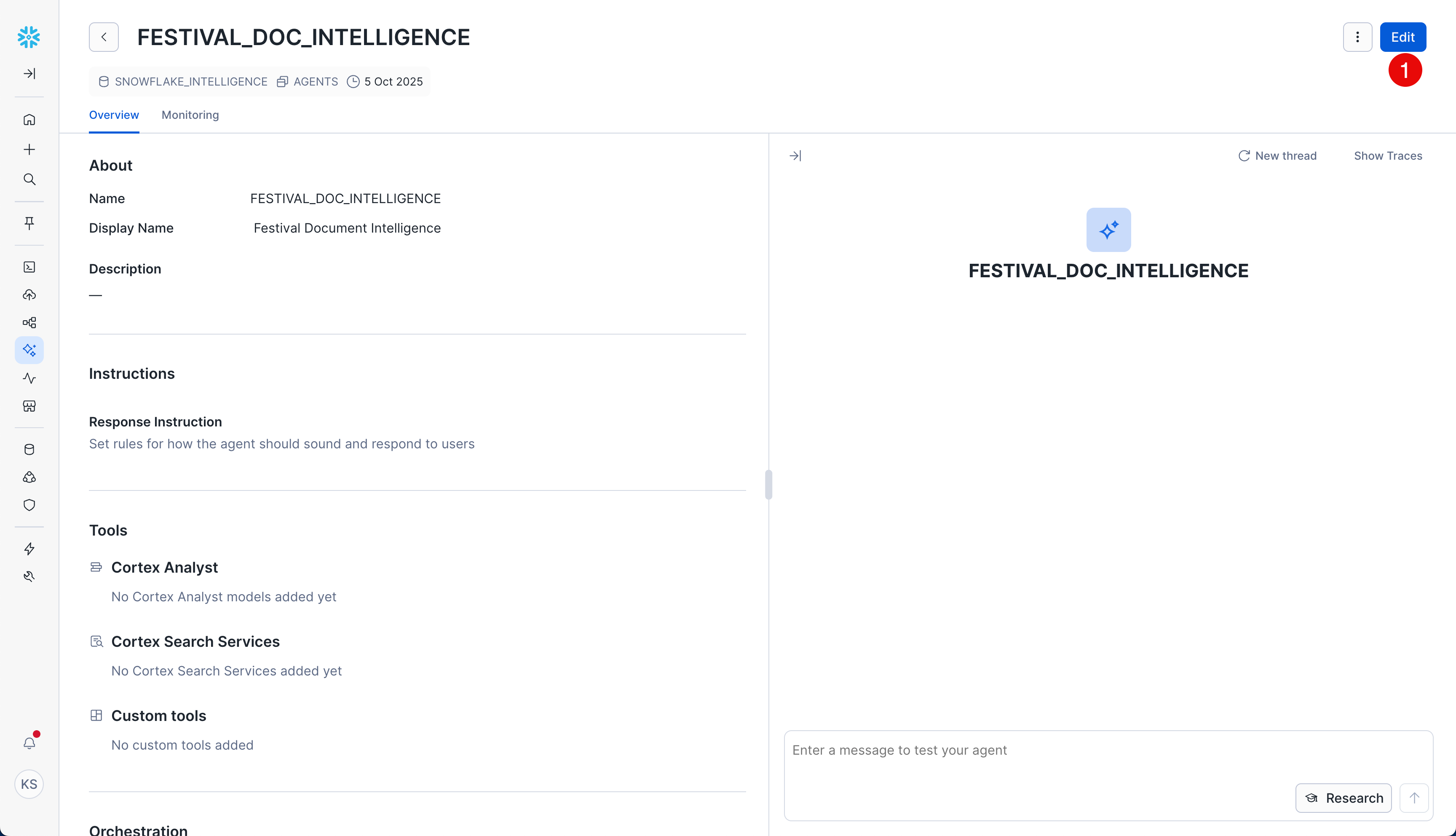The image size is (1456, 836).
Task: Toggle Show Traces in chat panel
Action: [x=1388, y=155]
